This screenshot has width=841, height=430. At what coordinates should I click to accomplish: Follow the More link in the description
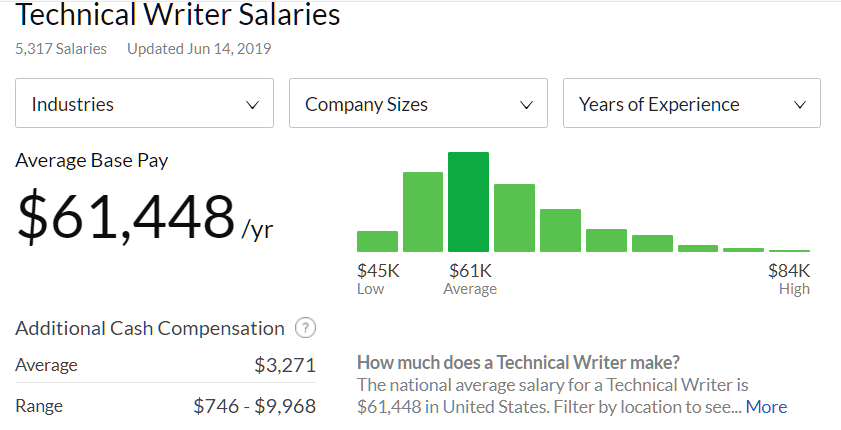766,407
